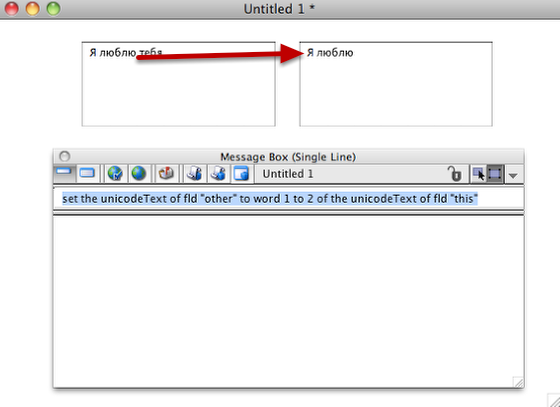Screen dimensions: 560x407
Task: Click the unicodeText command line field
Action: click(289, 199)
